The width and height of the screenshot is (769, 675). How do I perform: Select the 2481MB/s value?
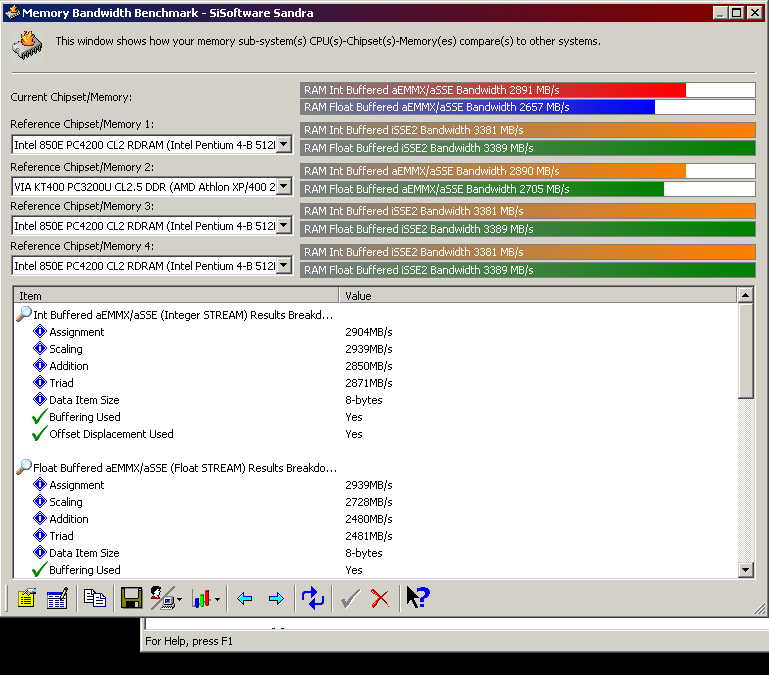(x=369, y=536)
